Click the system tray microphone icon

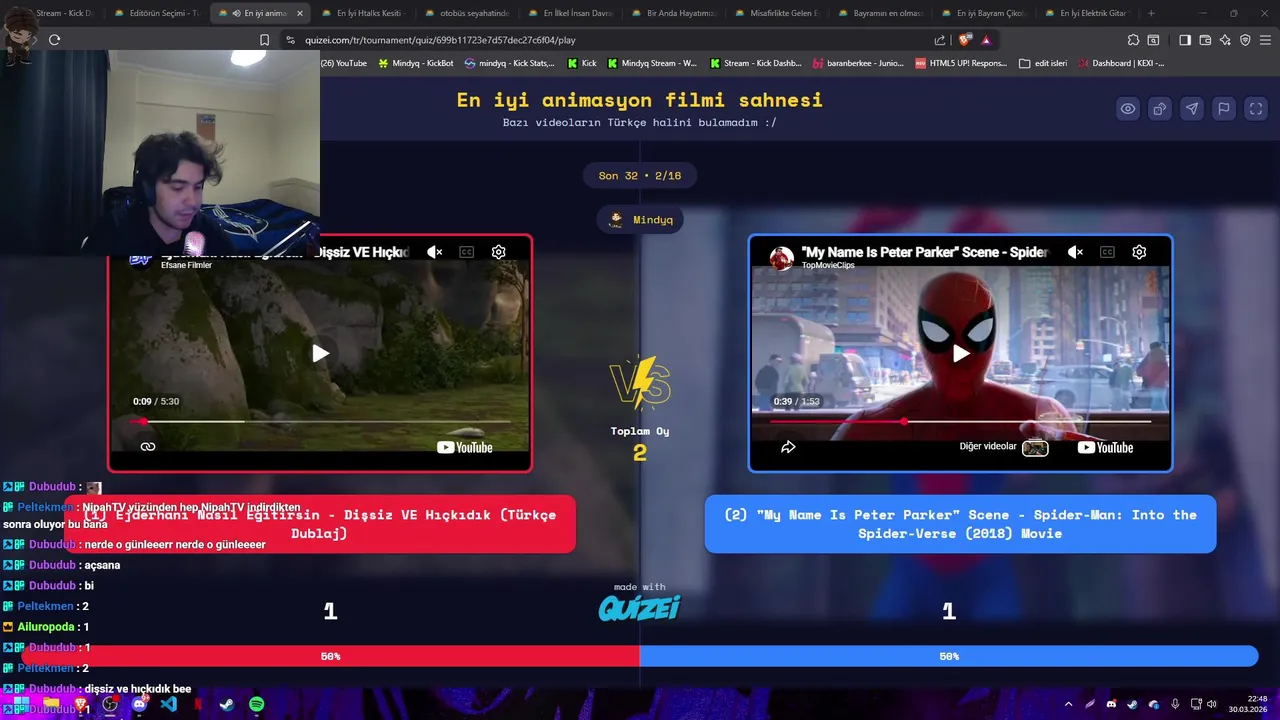1175,704
